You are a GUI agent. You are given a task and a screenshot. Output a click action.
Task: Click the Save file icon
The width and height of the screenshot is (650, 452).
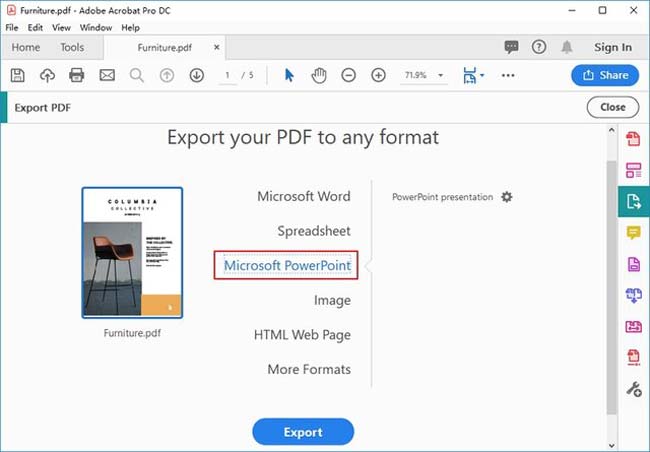[x=17, y=75]
